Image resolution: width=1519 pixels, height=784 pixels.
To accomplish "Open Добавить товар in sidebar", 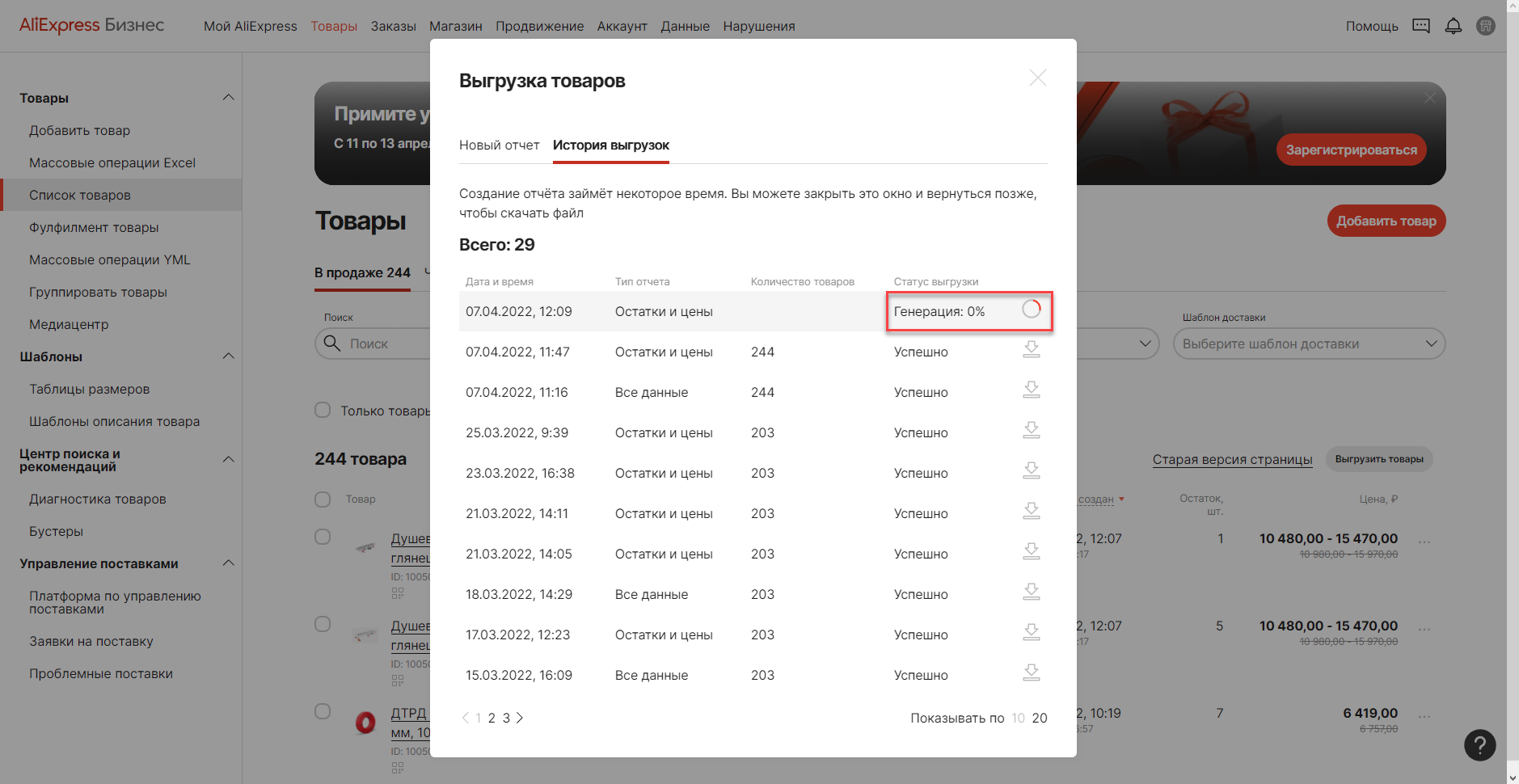I will point(79,130).
